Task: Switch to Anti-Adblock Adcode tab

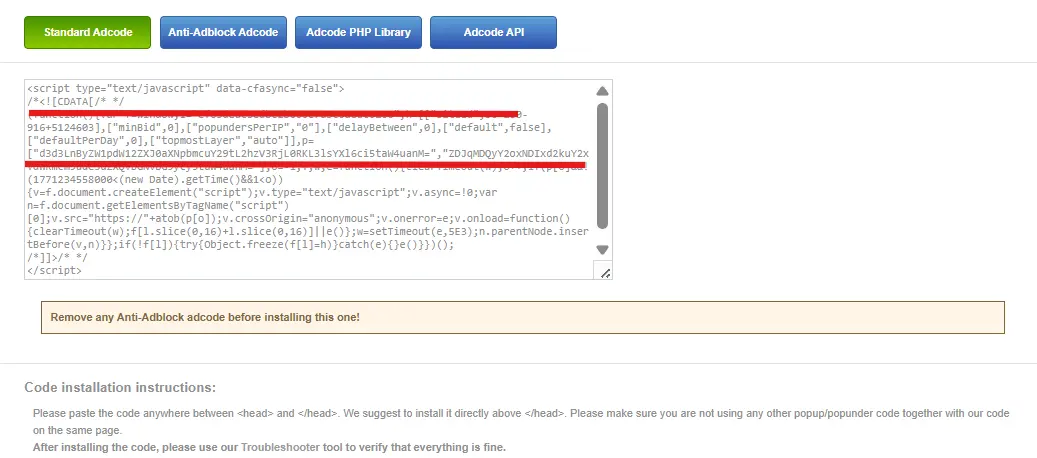Action: pyautogui.click(x=223, y=32)
